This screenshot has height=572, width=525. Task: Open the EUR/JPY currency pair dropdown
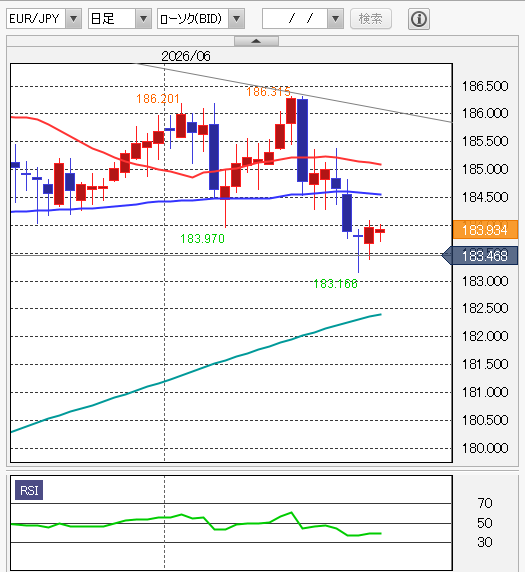tap(44, 19)
